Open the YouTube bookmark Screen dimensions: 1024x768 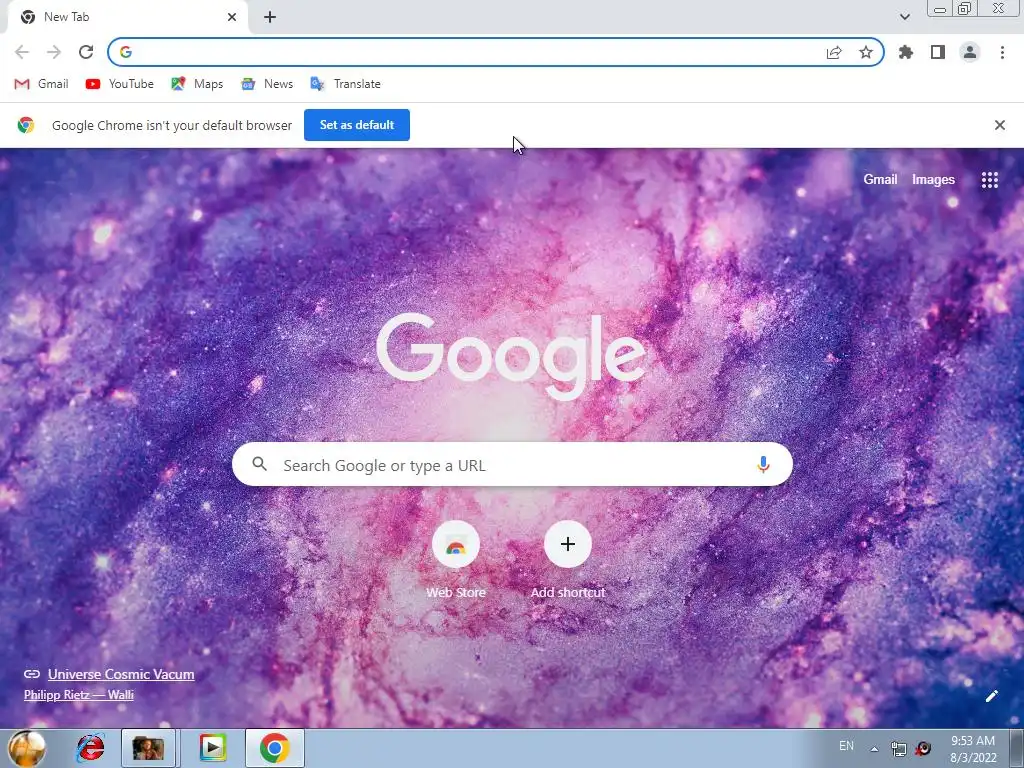pyautogui.click(x=120, y=84)
